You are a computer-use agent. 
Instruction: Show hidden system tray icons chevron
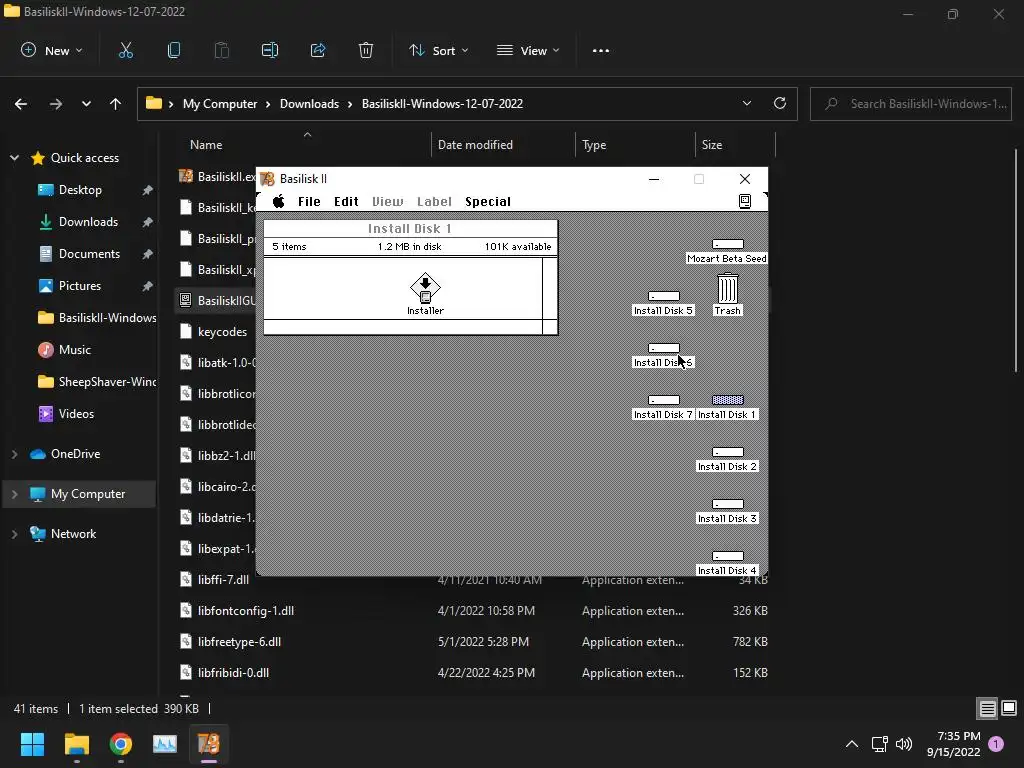click(852, 744)
